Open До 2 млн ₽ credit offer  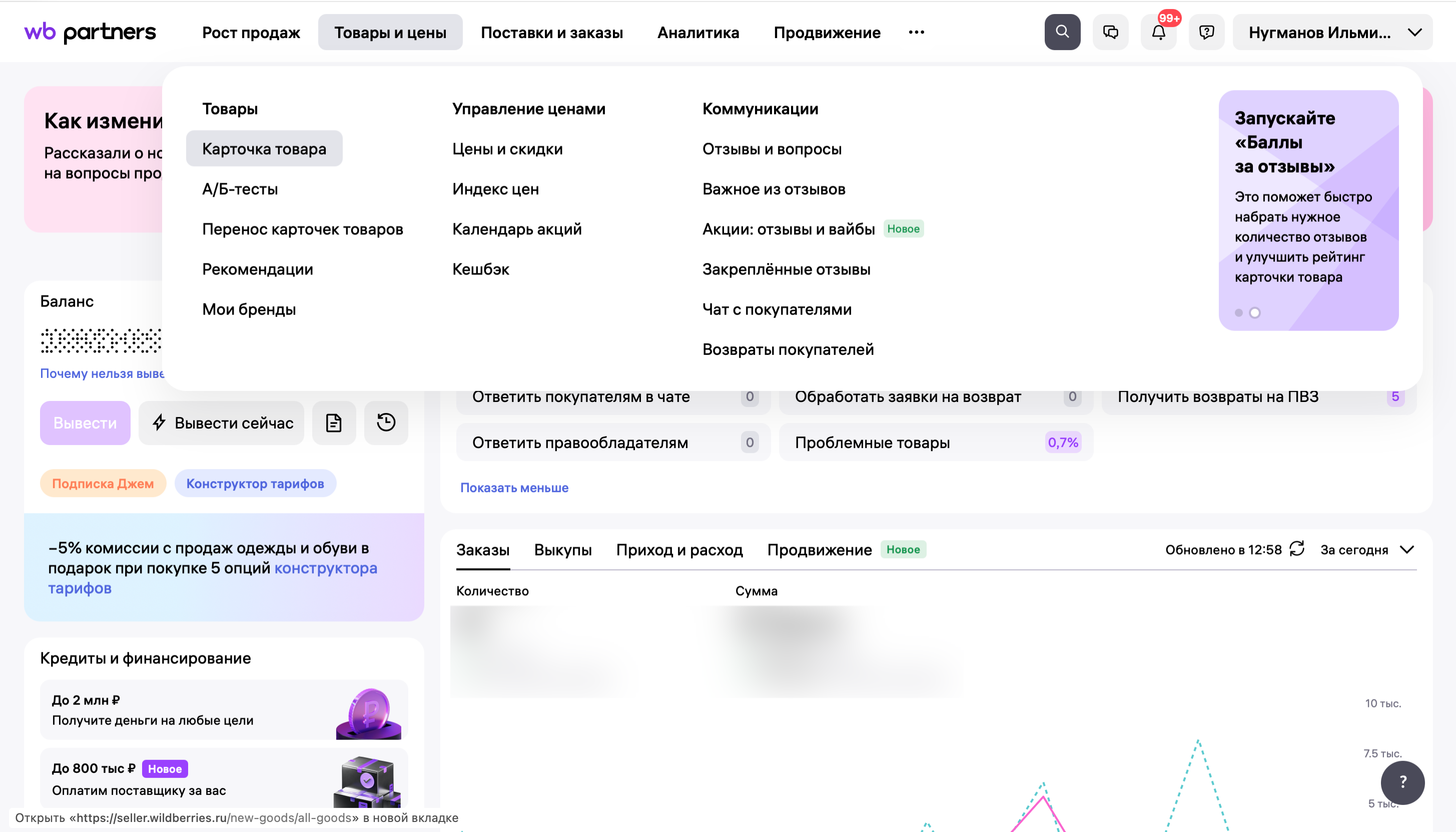(x=224, y=710)
